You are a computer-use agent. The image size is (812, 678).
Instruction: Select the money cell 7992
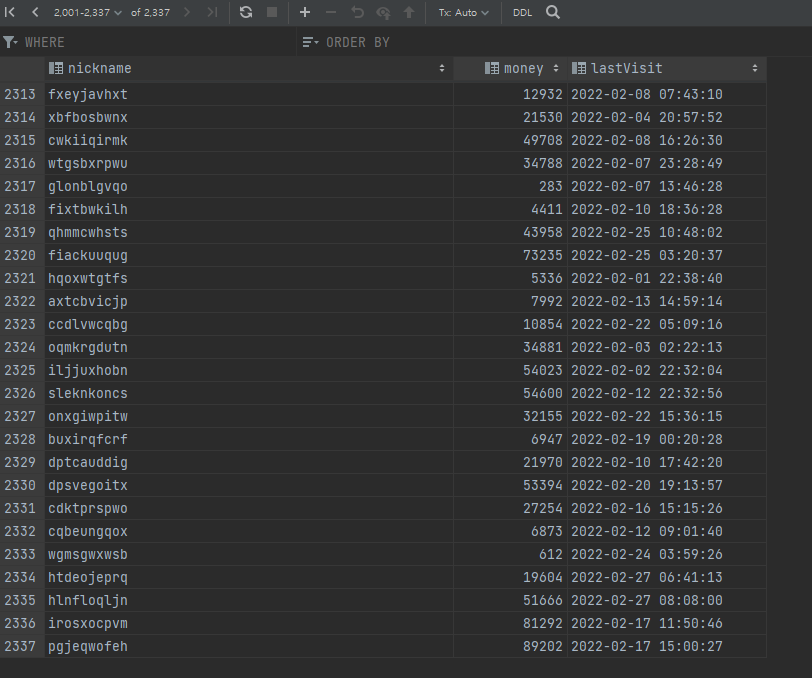(x=511, y=301)
